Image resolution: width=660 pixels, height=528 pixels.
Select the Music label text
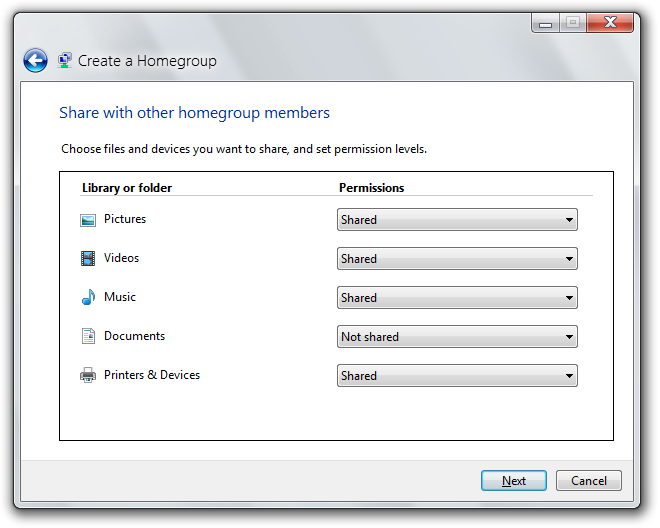click(x=120, y=297)
